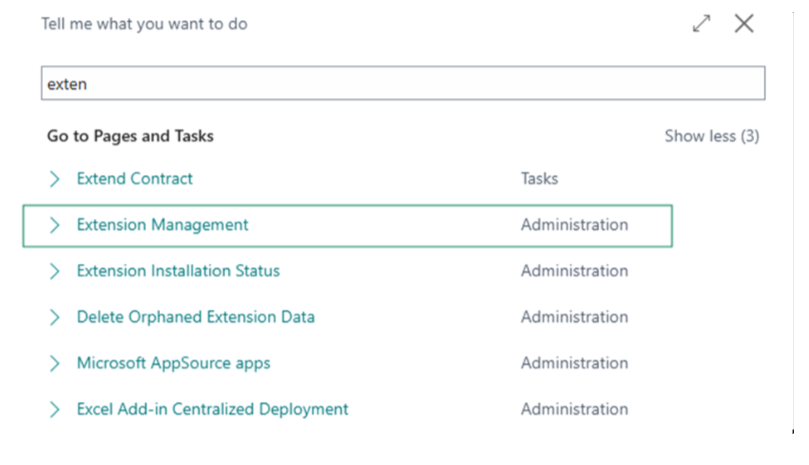
Task: Open Microsoft AppSource apps page
Action: click(173, 363)
